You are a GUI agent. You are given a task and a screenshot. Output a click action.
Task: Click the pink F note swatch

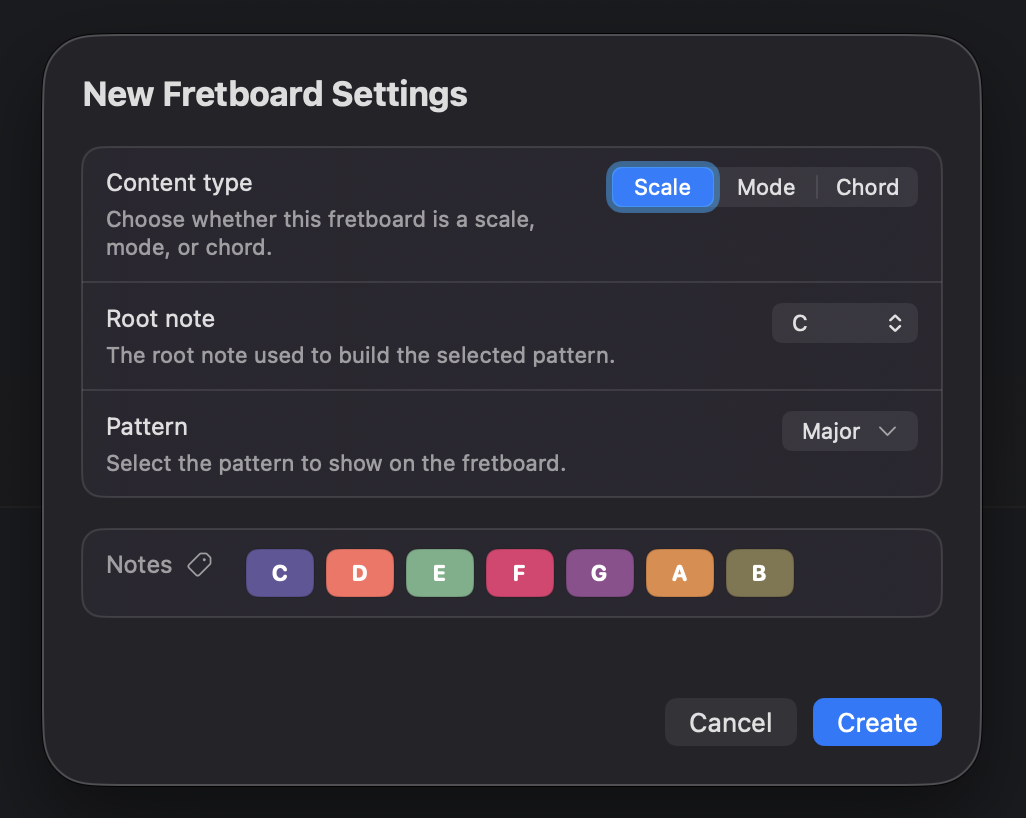(520, 573)
